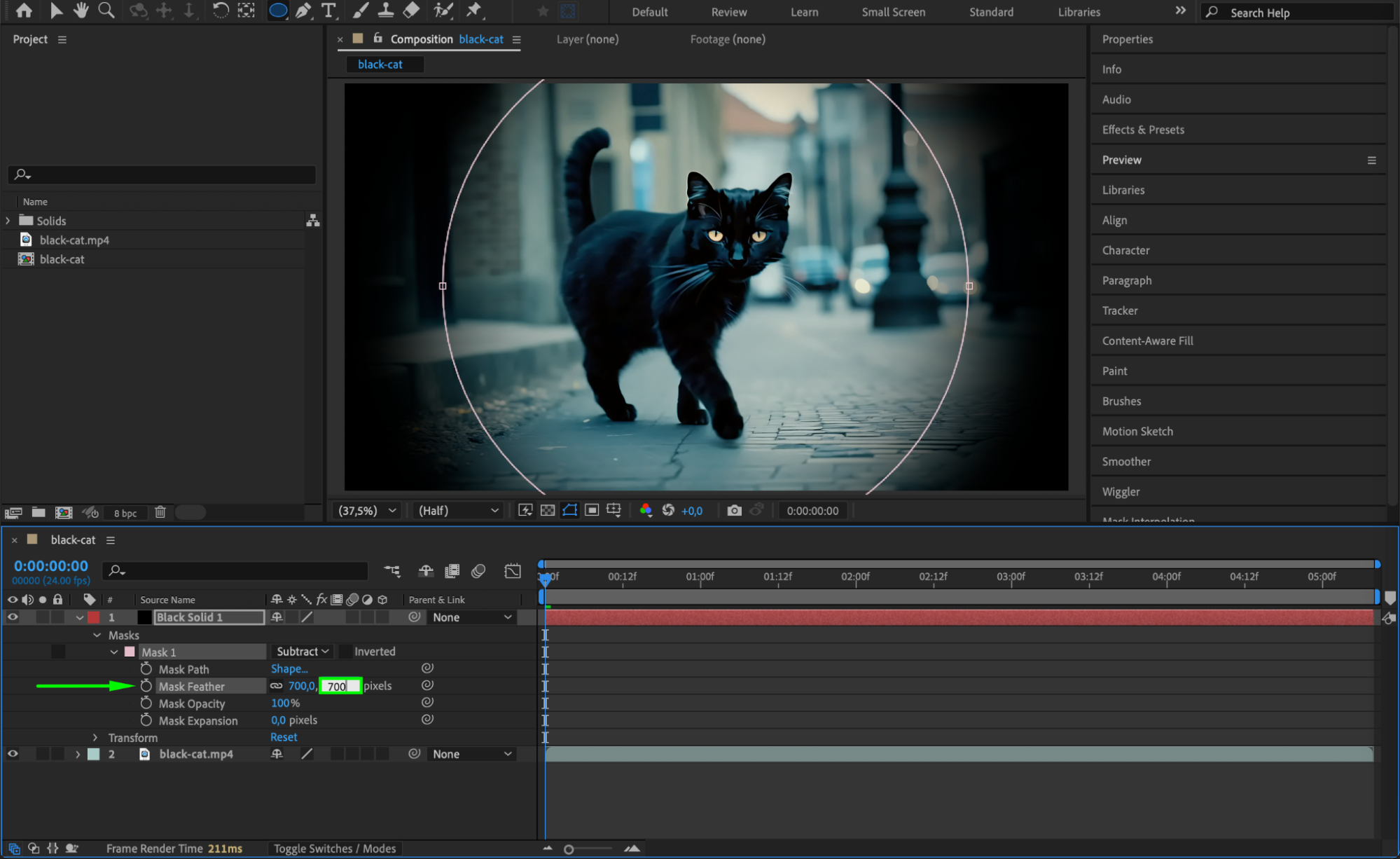Select the Pen tool in toolbar

303,11
